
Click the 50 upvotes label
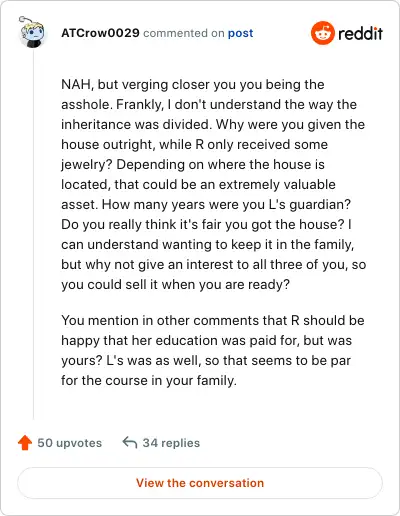[x=70, y=443]
